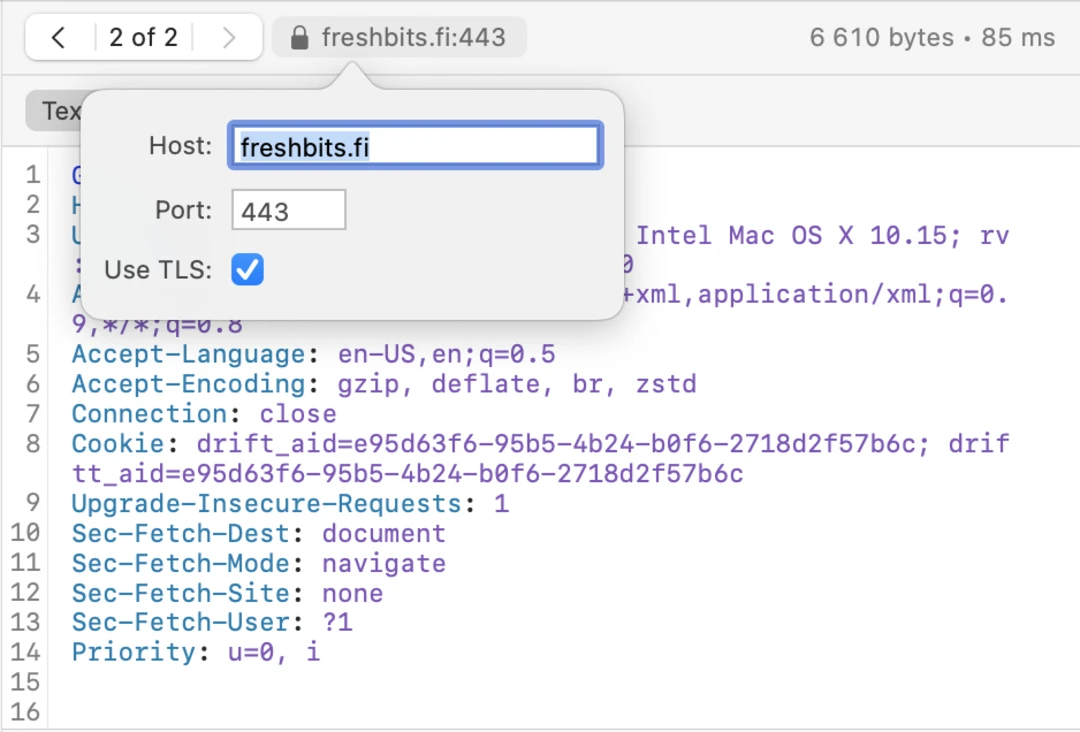Go back to the previous request
The width and height of the screenshot is (1080, 732).
click(x=58, y=38)
